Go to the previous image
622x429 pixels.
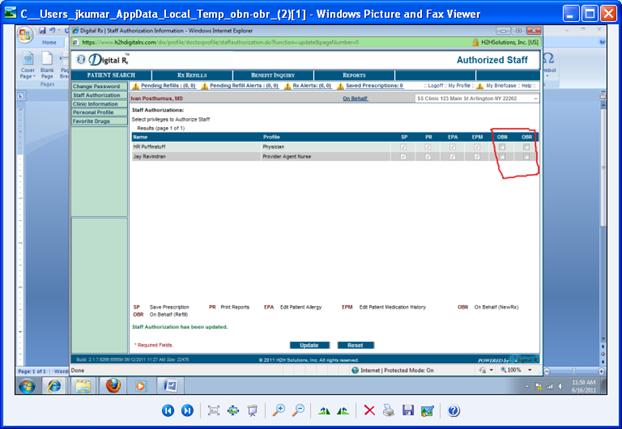pos(166,410)
